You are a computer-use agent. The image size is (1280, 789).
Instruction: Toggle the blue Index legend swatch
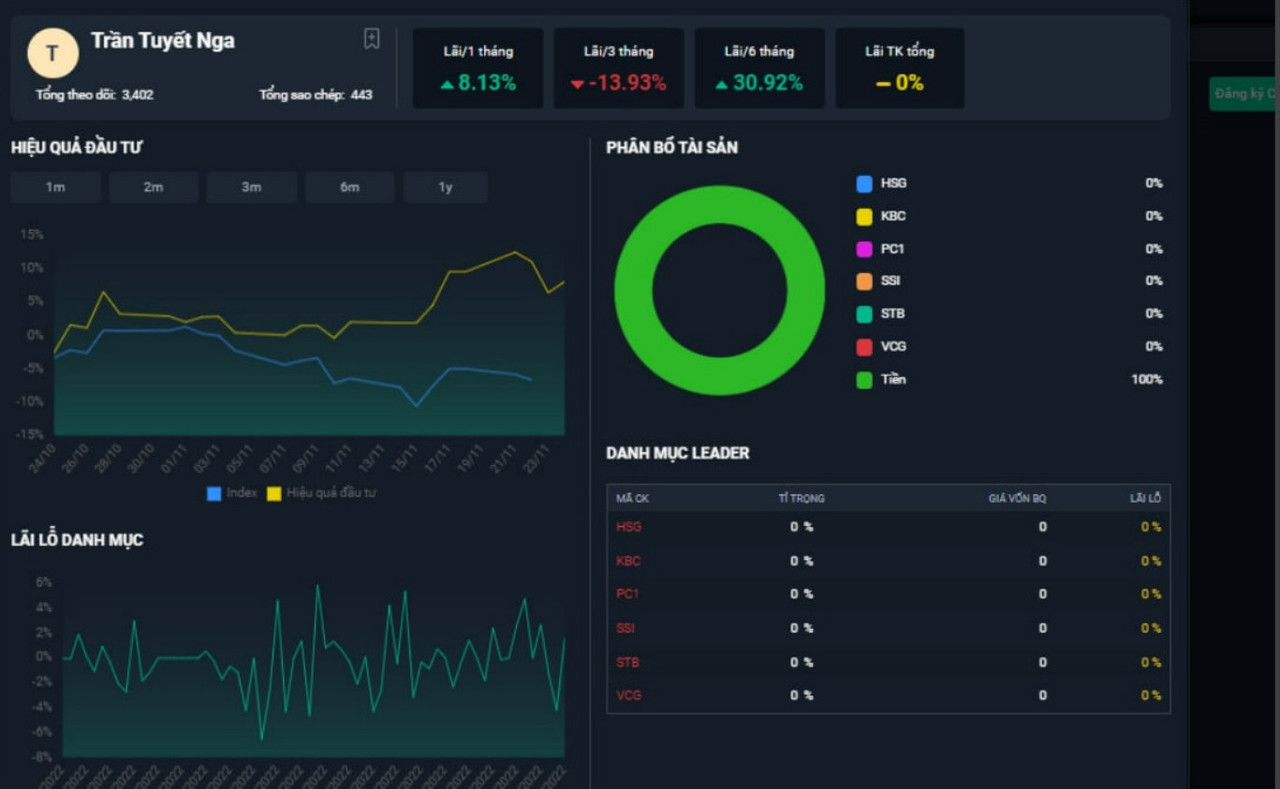pyautogui.click(x=214, y=493)
